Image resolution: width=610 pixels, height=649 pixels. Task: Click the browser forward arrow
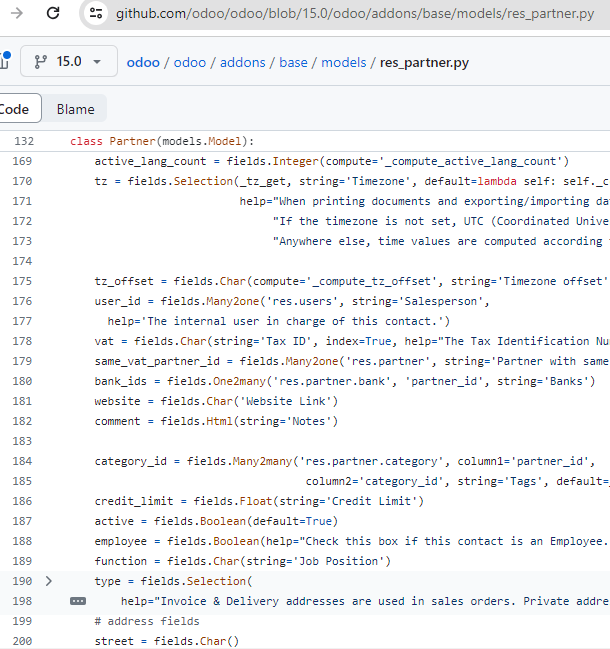point(17,13)
